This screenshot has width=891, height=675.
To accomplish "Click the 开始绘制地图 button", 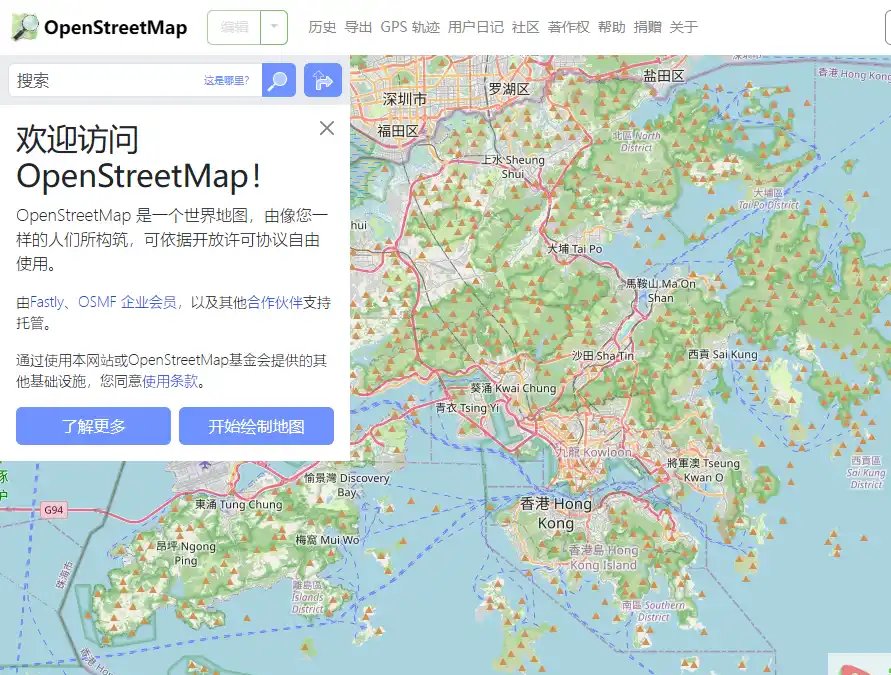I will point(256,426).
